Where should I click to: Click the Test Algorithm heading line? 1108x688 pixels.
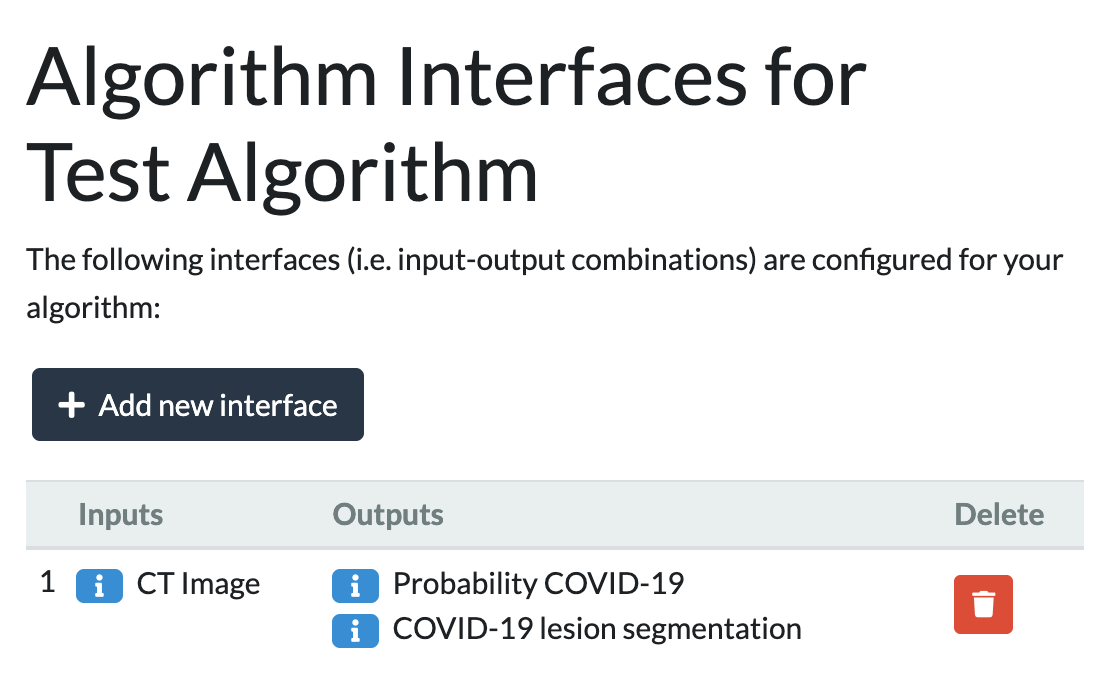pos(282,173)
